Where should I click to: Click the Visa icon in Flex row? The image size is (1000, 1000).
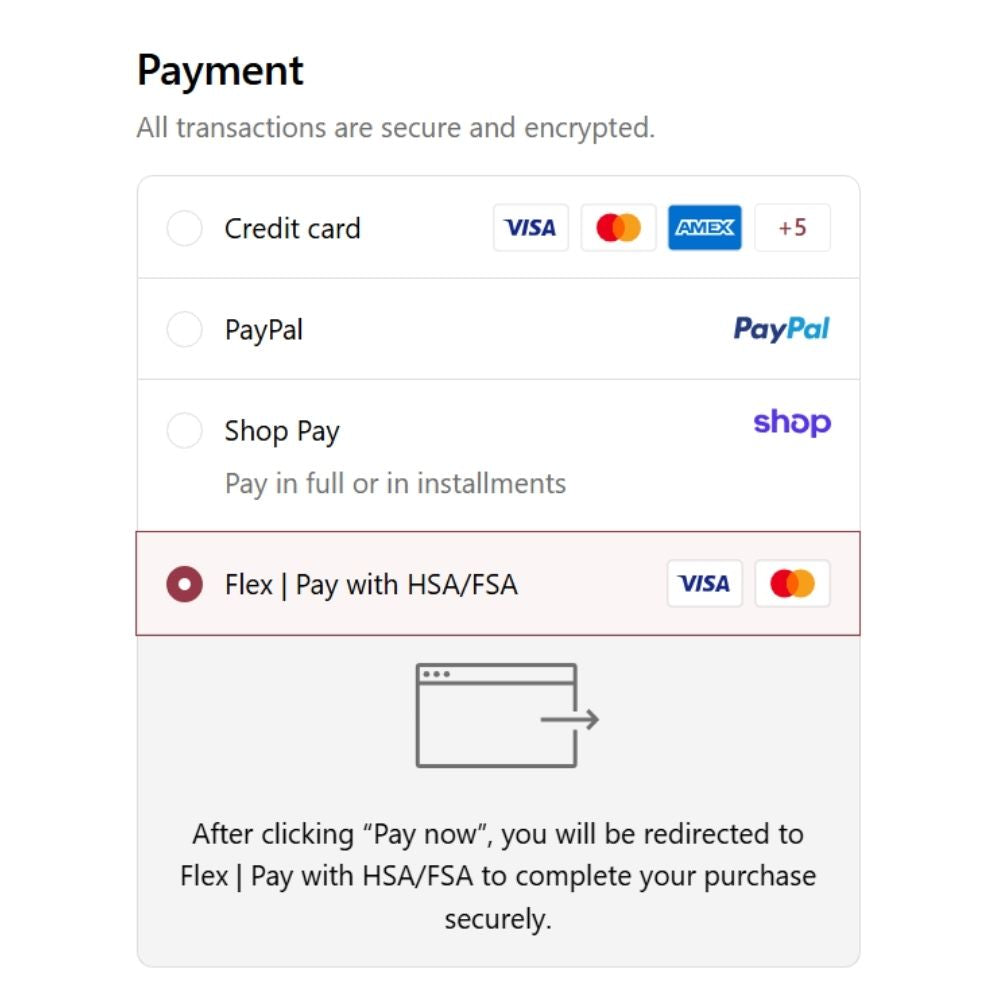(x=704, y=584)
